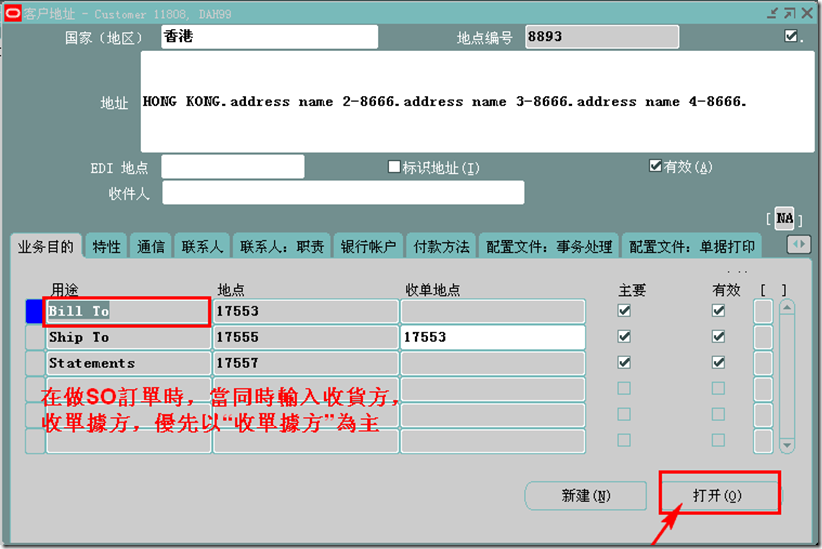Open the 联系人: 职责 tab
Viewport: 822px width, 549px height.
(282, 246)
